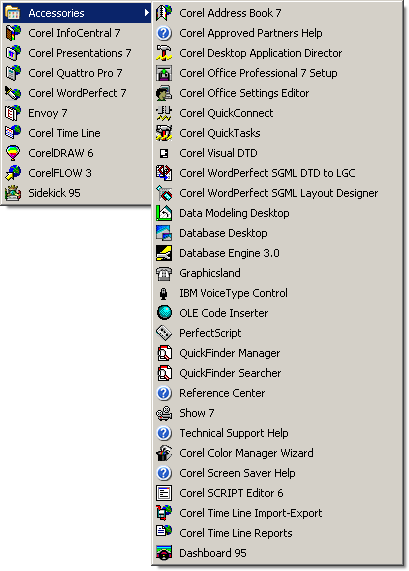This screenshot has width=409, height=571.
Task: Expand the Accessories submenu arrow
Action: [x=146, y=13]
